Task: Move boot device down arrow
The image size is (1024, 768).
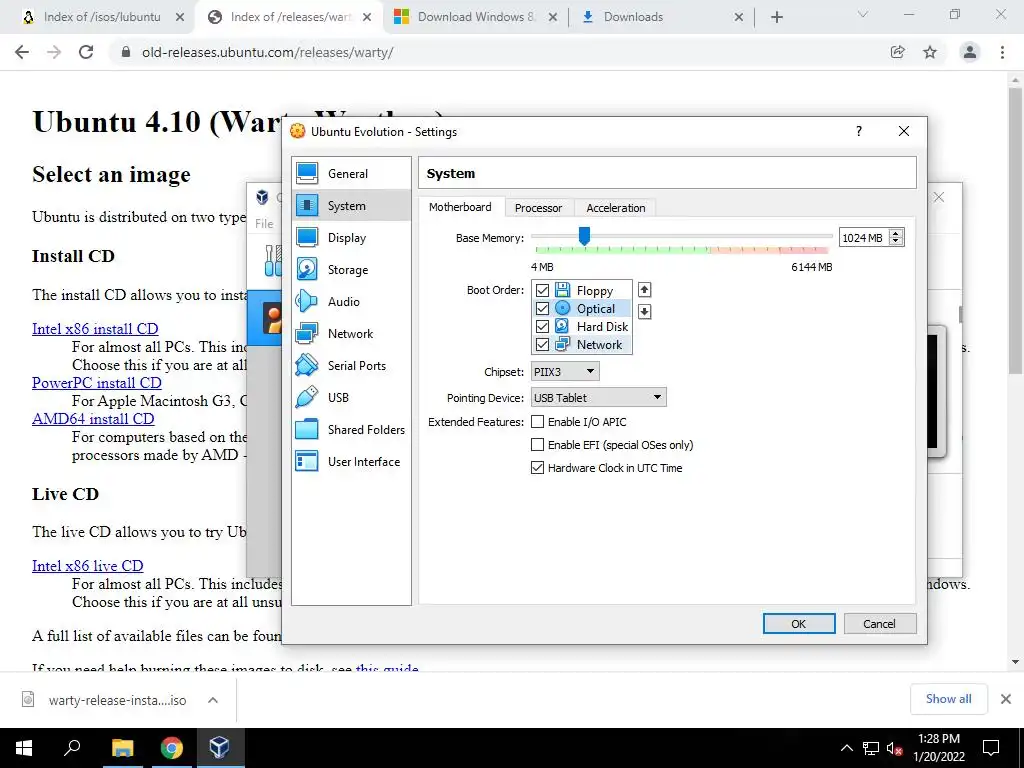Action: tap(644, 312)
